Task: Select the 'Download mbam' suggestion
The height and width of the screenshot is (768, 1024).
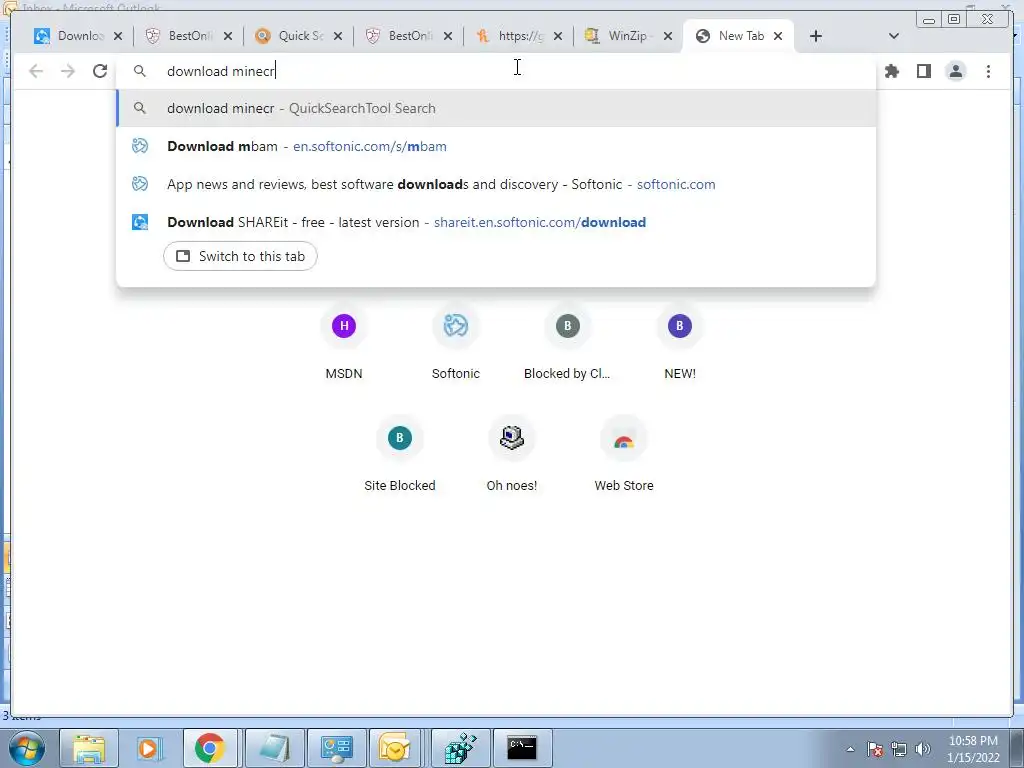Action: [496, 146]
